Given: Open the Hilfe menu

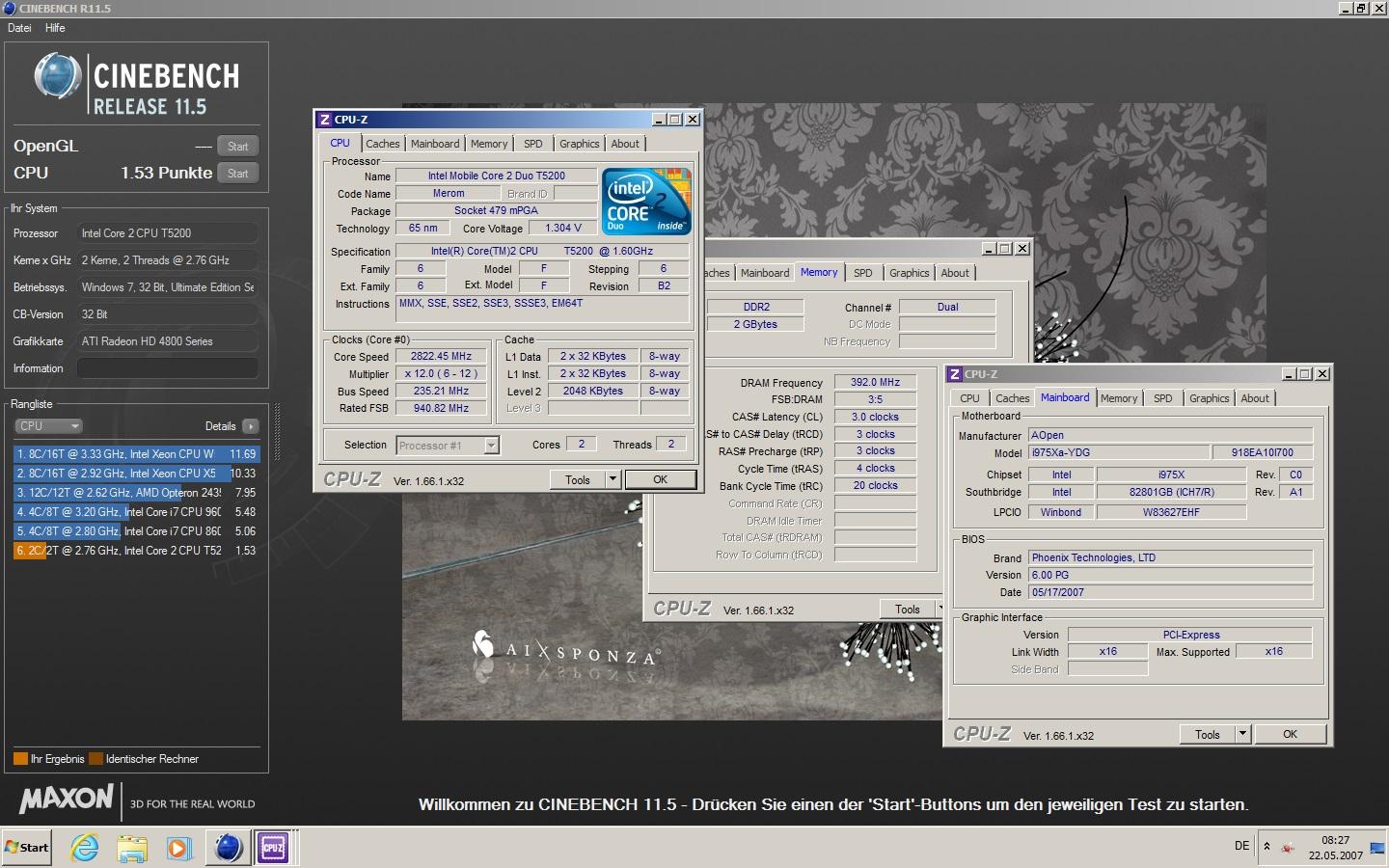Looking at the screenshot, I should pyautogui.click(x=55, y=28).
